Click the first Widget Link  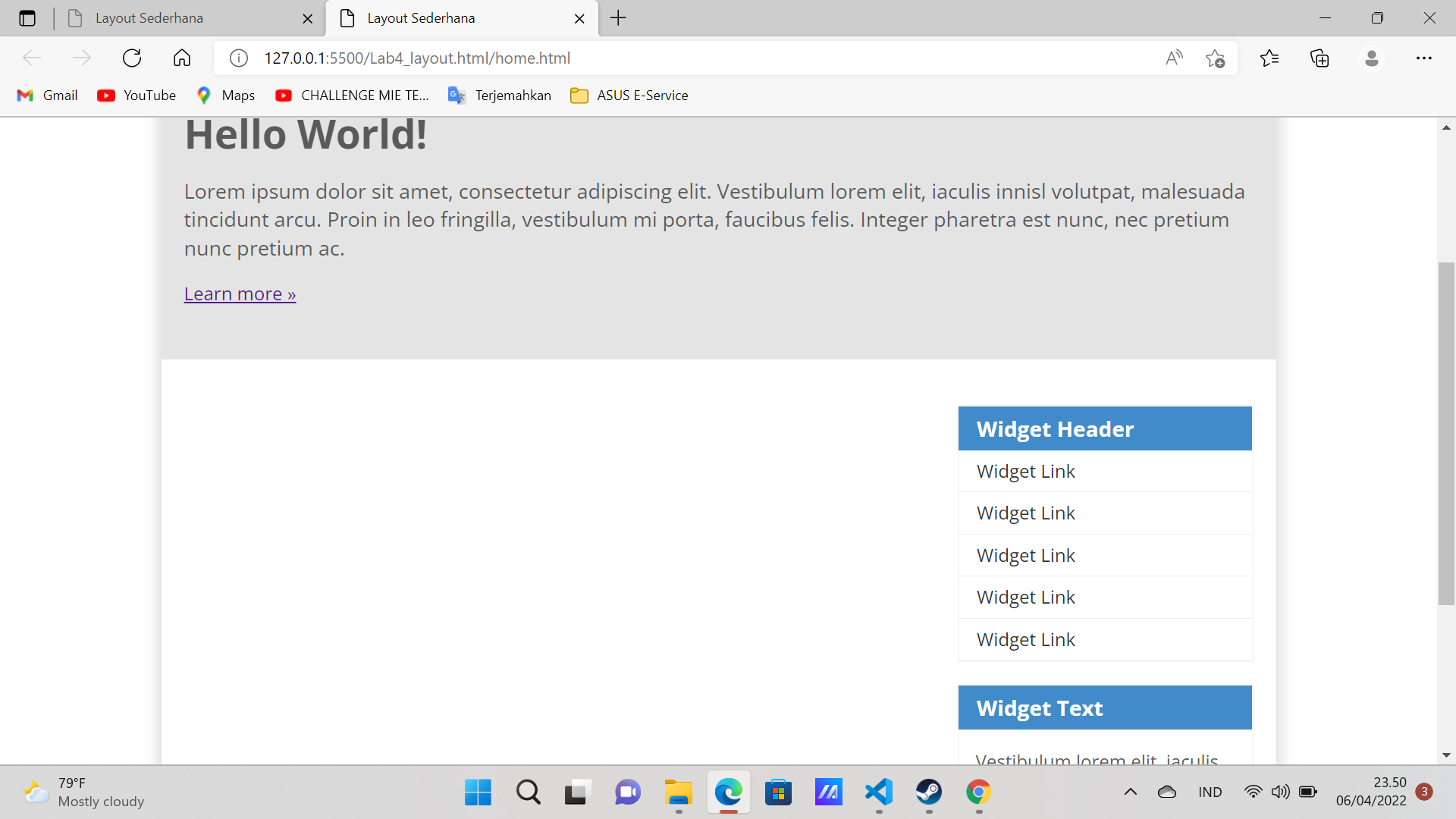(x=1025, y=472)
